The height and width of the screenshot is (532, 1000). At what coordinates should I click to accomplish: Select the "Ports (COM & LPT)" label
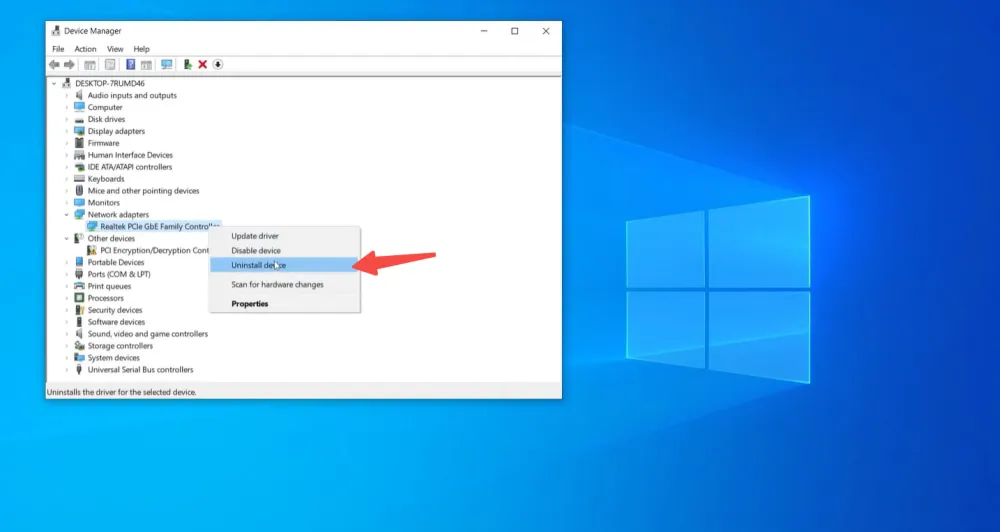coord(119,274)
